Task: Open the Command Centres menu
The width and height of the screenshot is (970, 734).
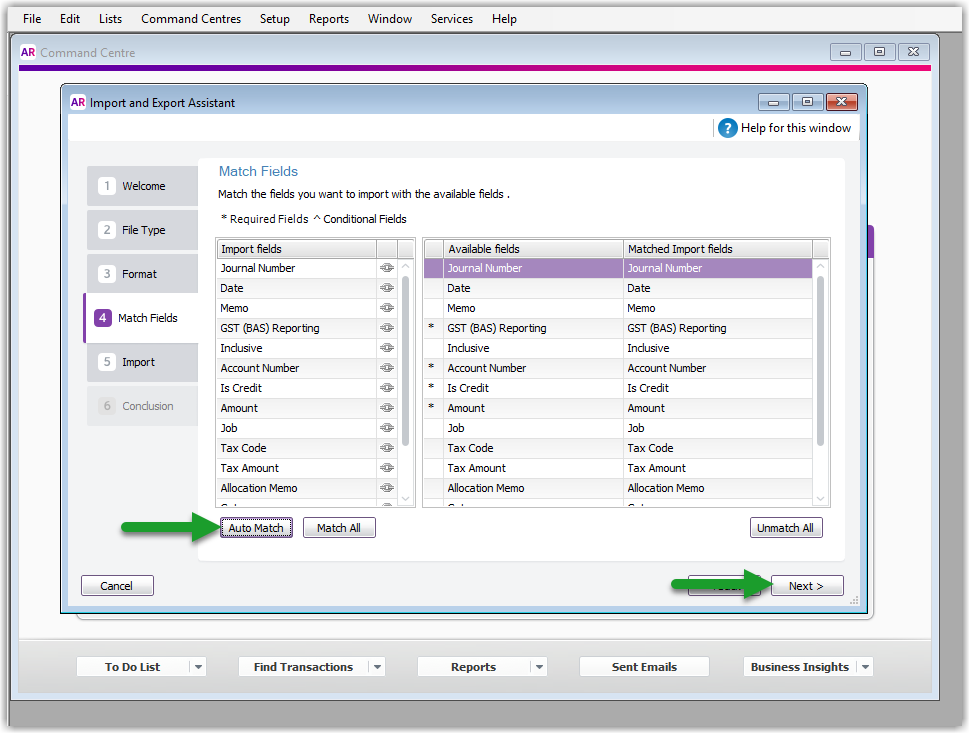Action: coord(191,19)
